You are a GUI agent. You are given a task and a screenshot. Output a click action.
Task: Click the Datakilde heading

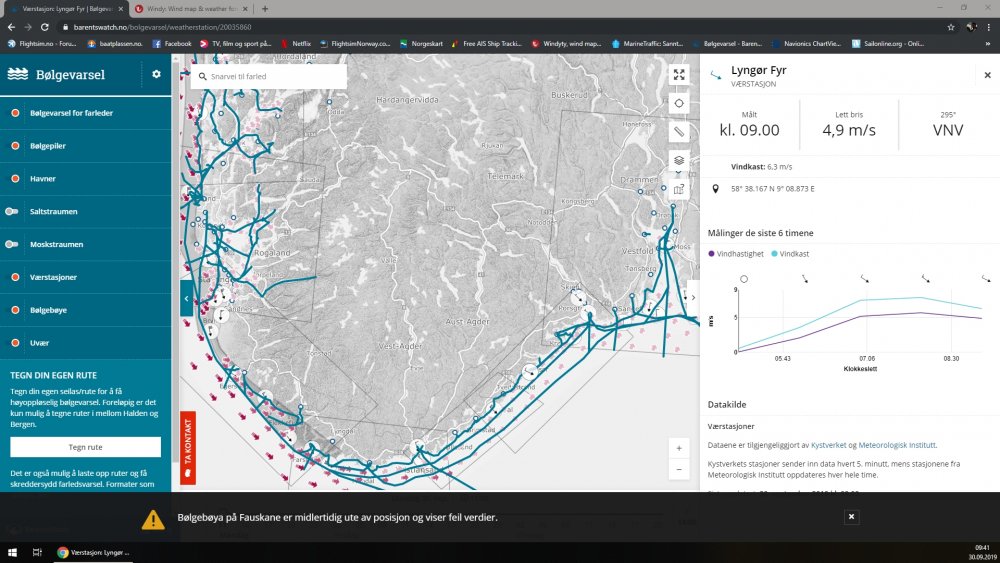click(x=727, y=404)
